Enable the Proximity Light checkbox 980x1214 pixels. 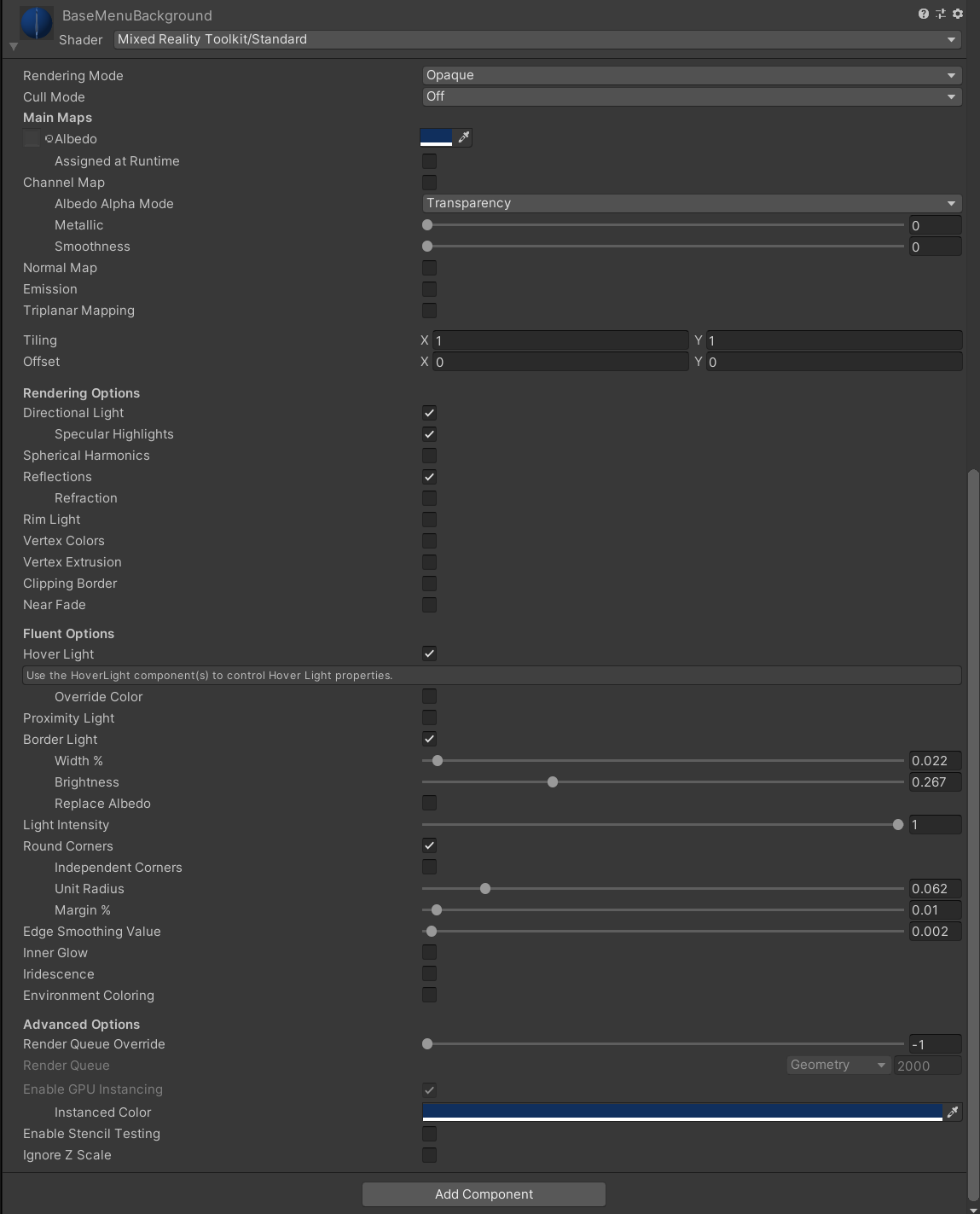pos(429,717)
